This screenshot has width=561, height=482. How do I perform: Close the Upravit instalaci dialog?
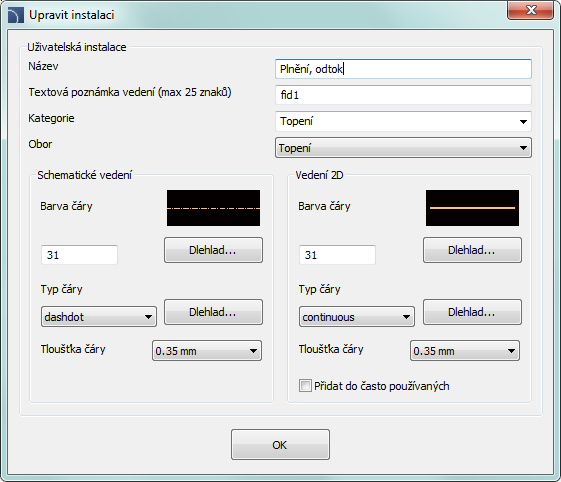click(531, 10)
